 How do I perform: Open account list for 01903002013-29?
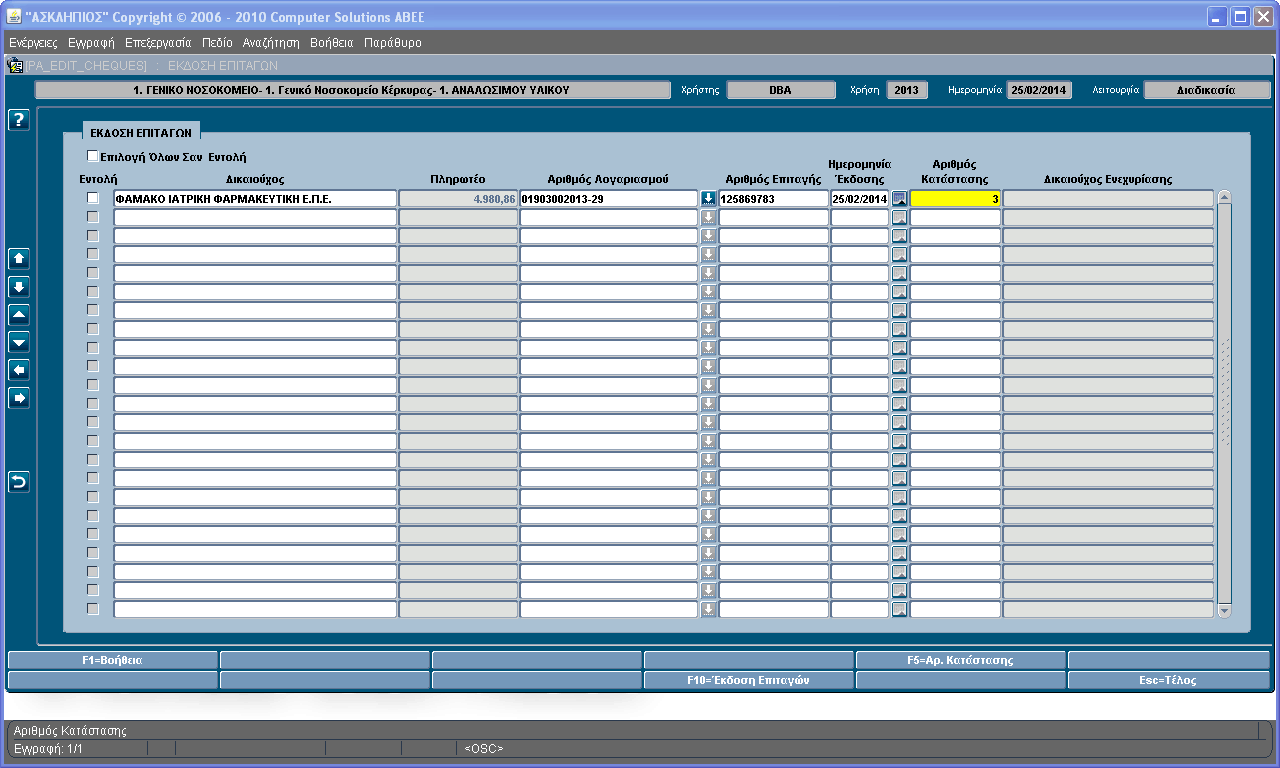709,198
